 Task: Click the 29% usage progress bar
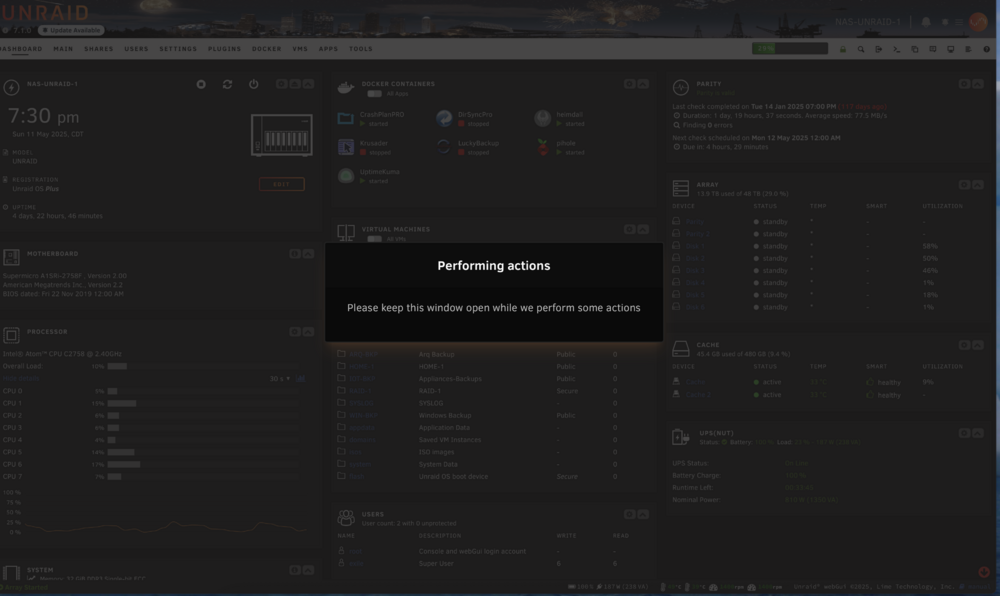(790, 48)
